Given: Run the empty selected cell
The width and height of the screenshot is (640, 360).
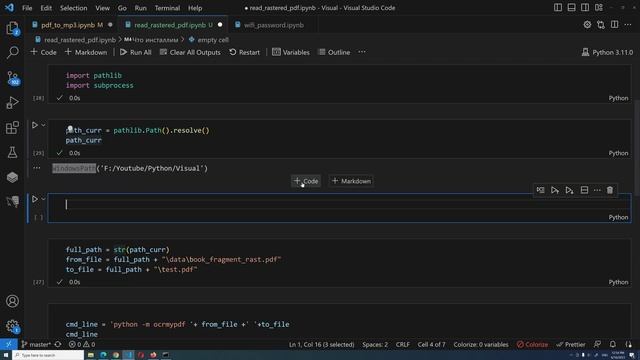Looking at the screenshot, I should 35,199.
